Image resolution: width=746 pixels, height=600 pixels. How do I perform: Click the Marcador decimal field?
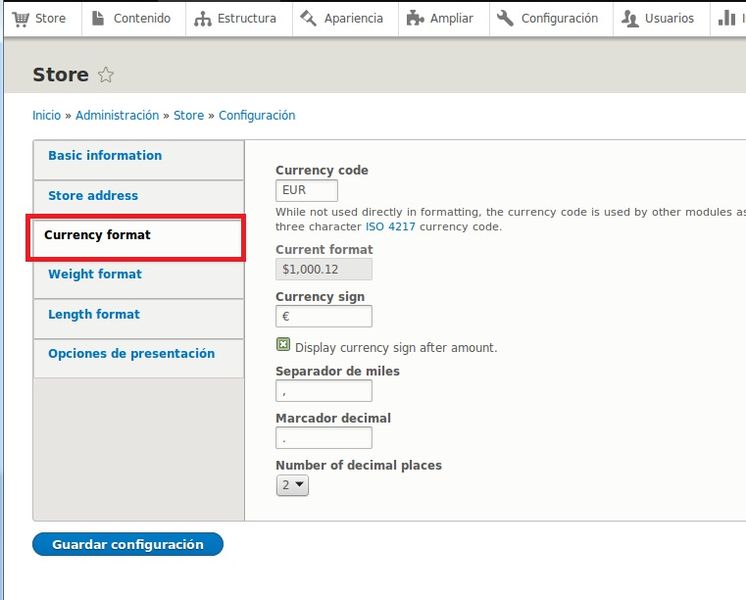point(324,438)
